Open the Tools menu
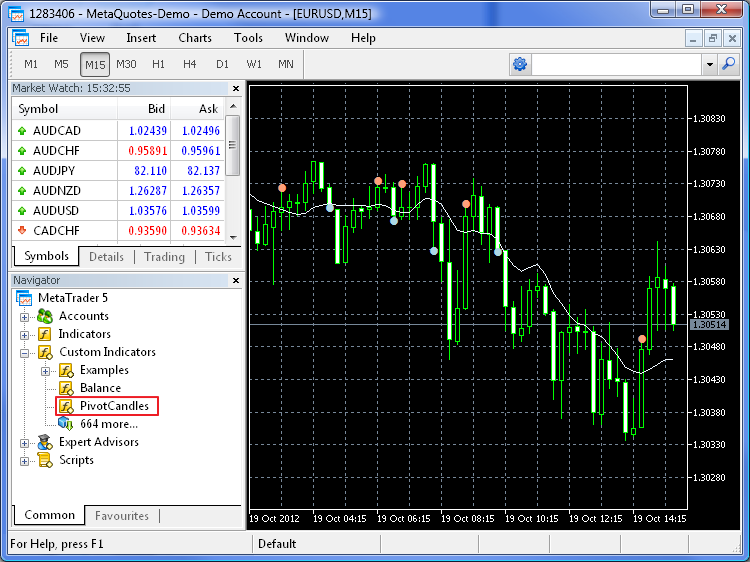The height and width of the screenshot is (562, 750). [x=248, y=38]
